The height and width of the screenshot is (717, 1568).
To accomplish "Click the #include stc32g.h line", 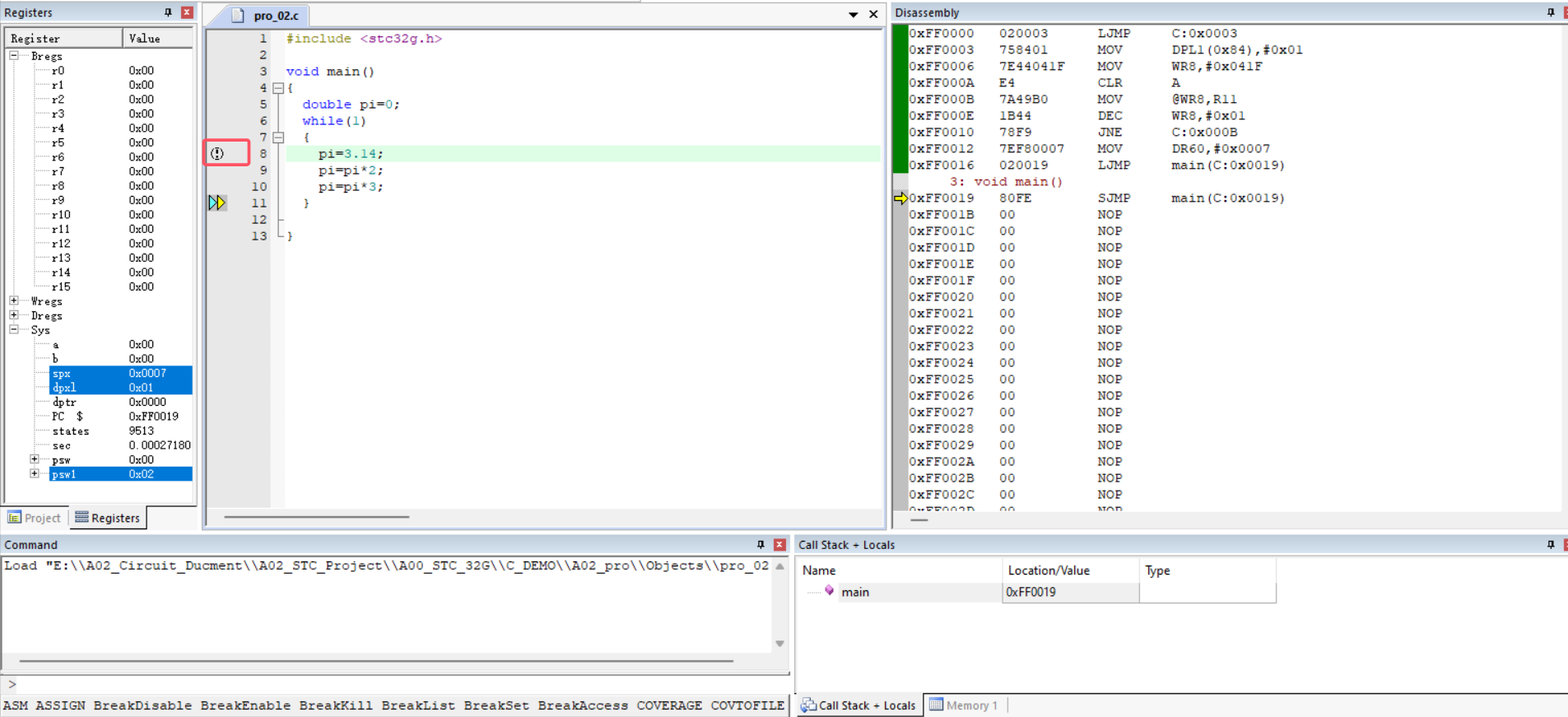I will [364, 39].
